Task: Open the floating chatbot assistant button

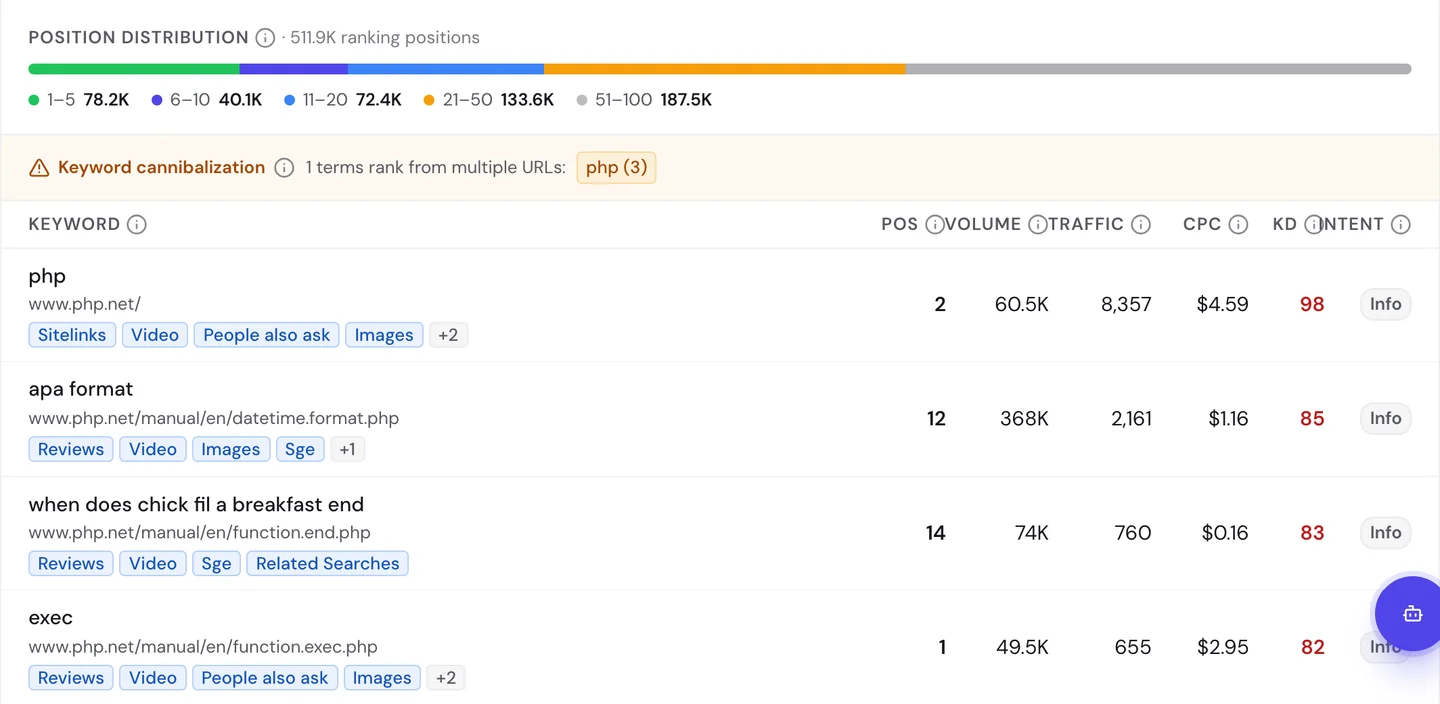Action: [1412, 613]
